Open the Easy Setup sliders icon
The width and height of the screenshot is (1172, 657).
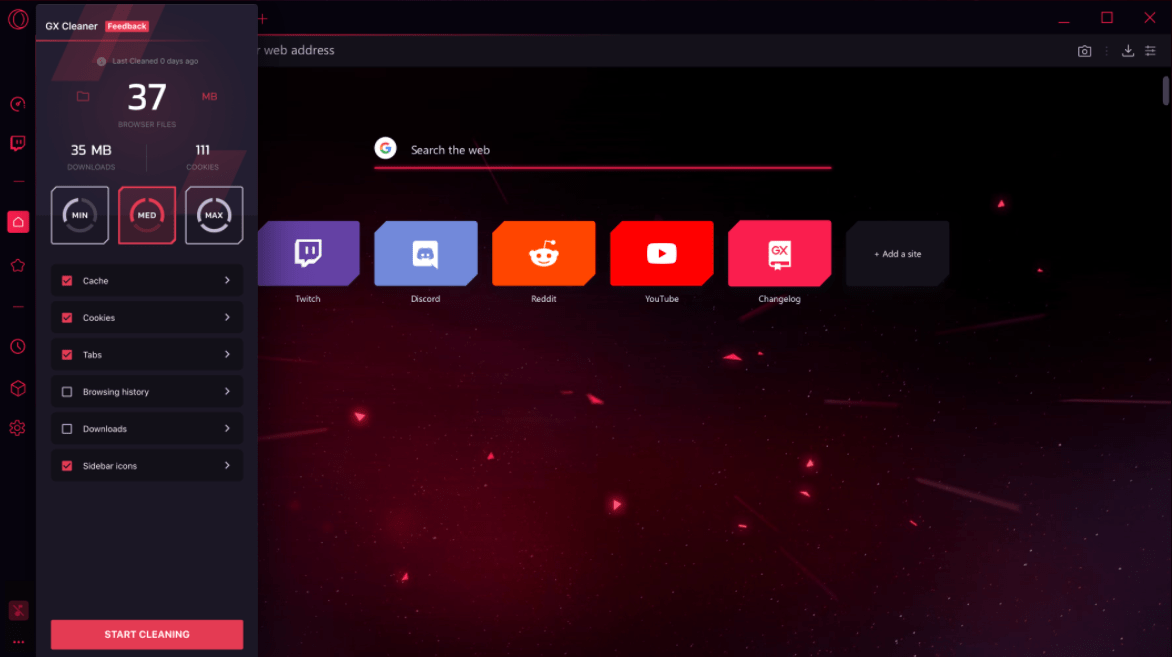pyautogui.click(x=1150, y=51)
